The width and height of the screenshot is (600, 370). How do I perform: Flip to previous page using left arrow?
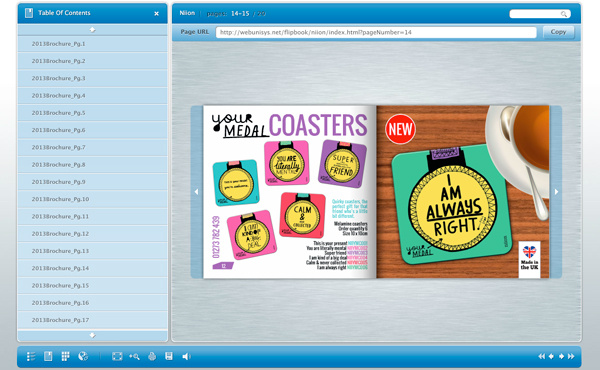tap(197, 192)
